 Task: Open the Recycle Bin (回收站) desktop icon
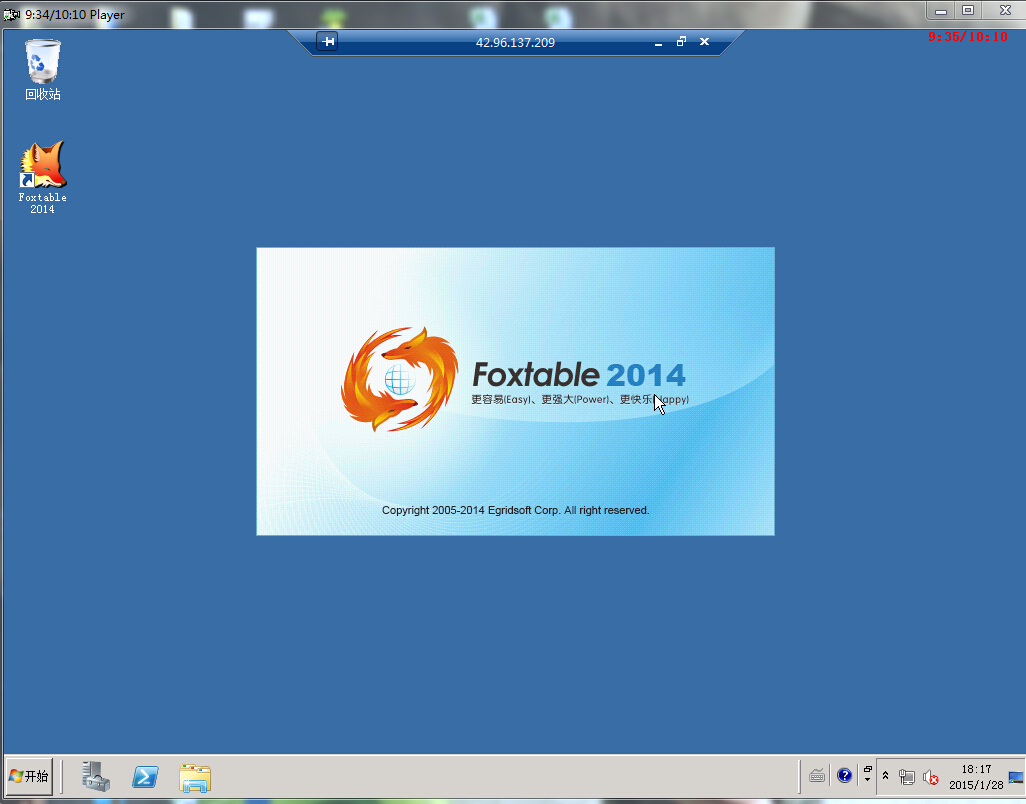[x=43, y=70]
